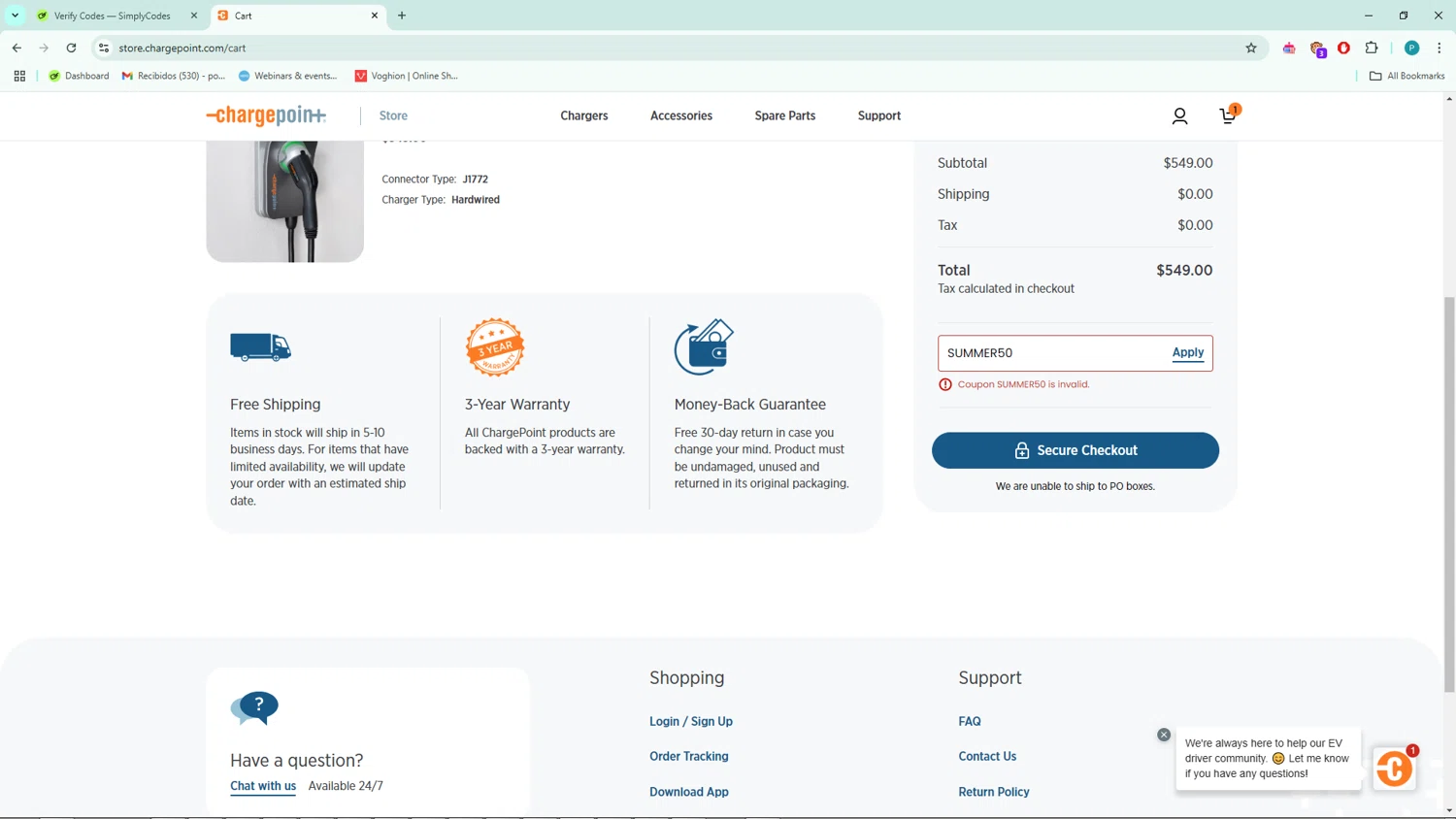Open the new tab plus button
This screenshot has height=819, width=1456.
402,16
